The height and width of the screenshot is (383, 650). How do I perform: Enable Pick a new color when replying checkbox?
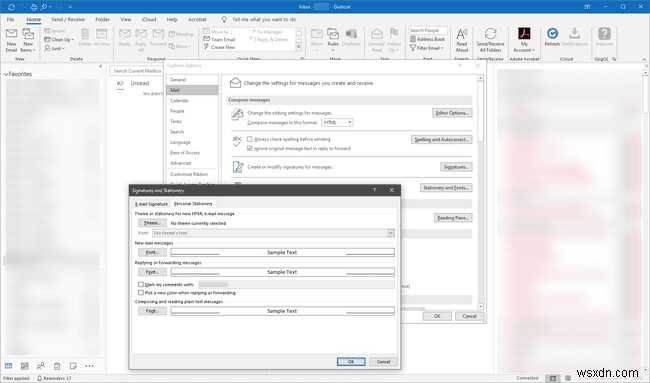[141, 293]
